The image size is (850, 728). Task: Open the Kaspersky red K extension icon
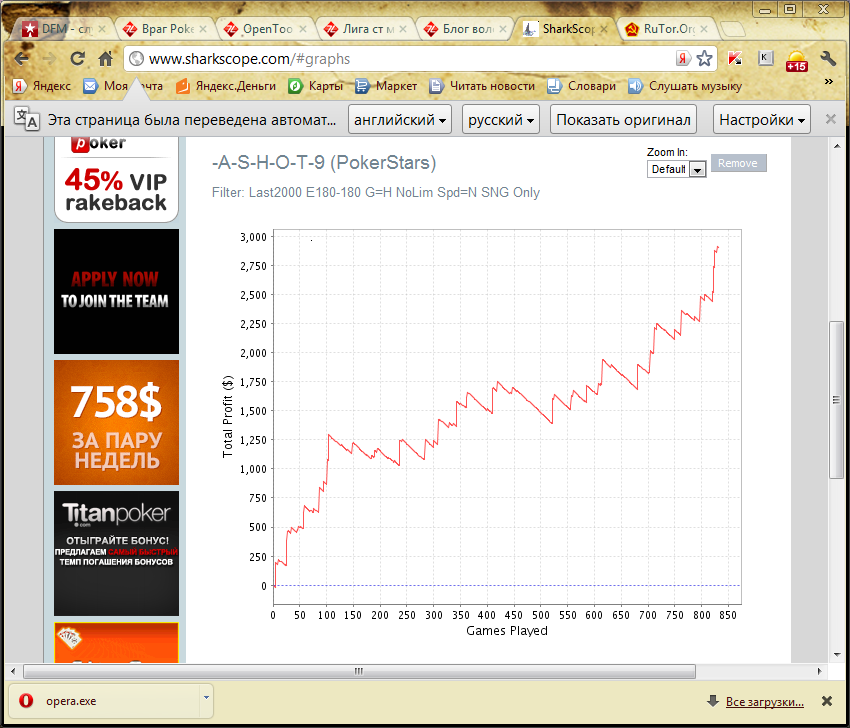(x=735, y=59)
